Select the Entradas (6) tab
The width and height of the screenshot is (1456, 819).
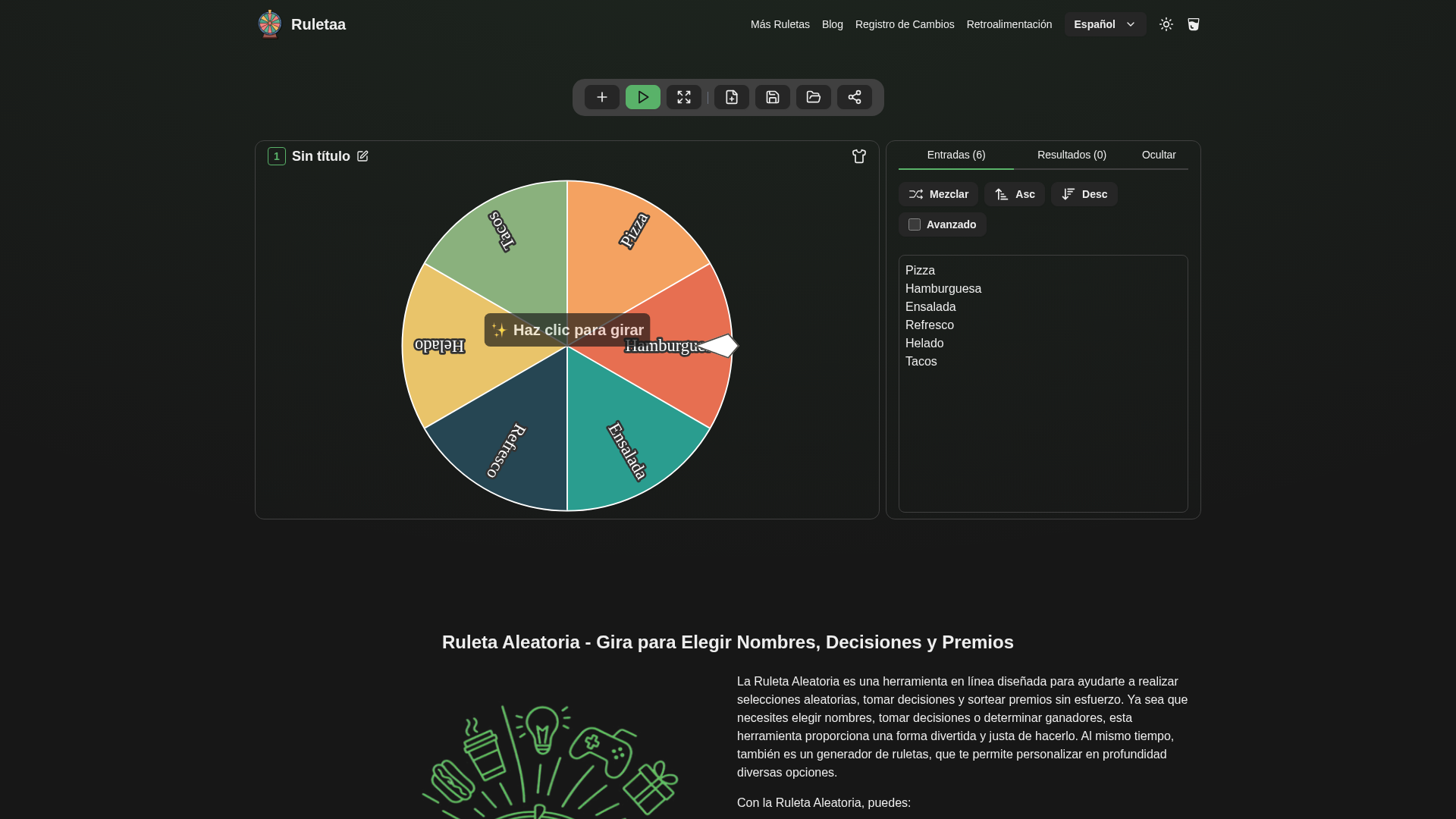coord(955,155)
